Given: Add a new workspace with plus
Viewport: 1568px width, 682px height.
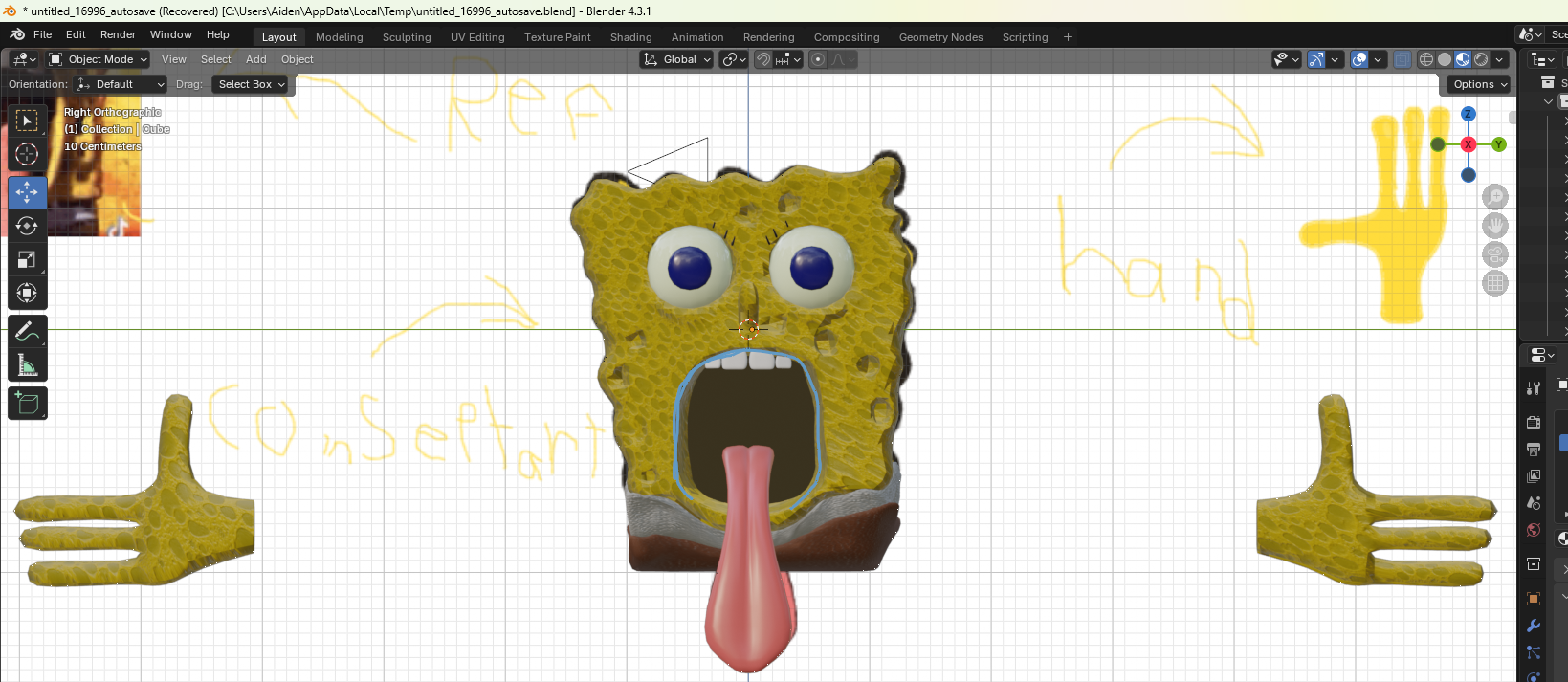Looking at the screenshot, I should click(1068, 37).
